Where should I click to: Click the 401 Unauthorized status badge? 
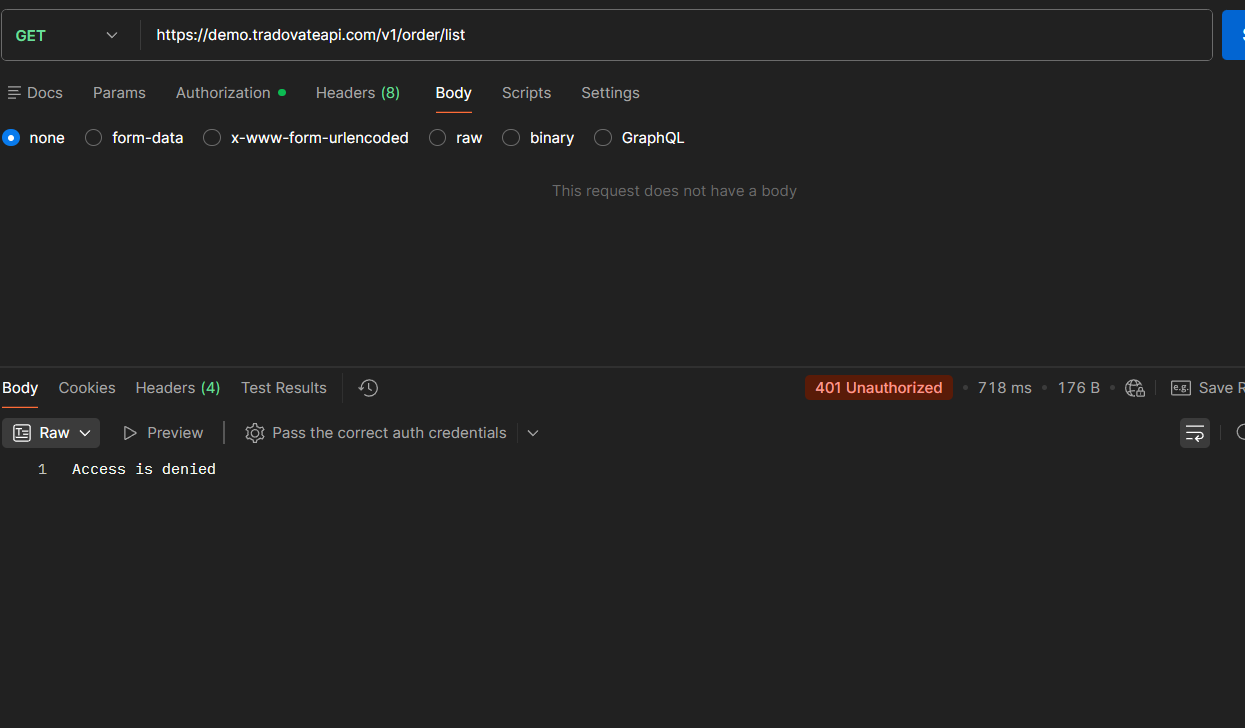click(x=879, y=388)
